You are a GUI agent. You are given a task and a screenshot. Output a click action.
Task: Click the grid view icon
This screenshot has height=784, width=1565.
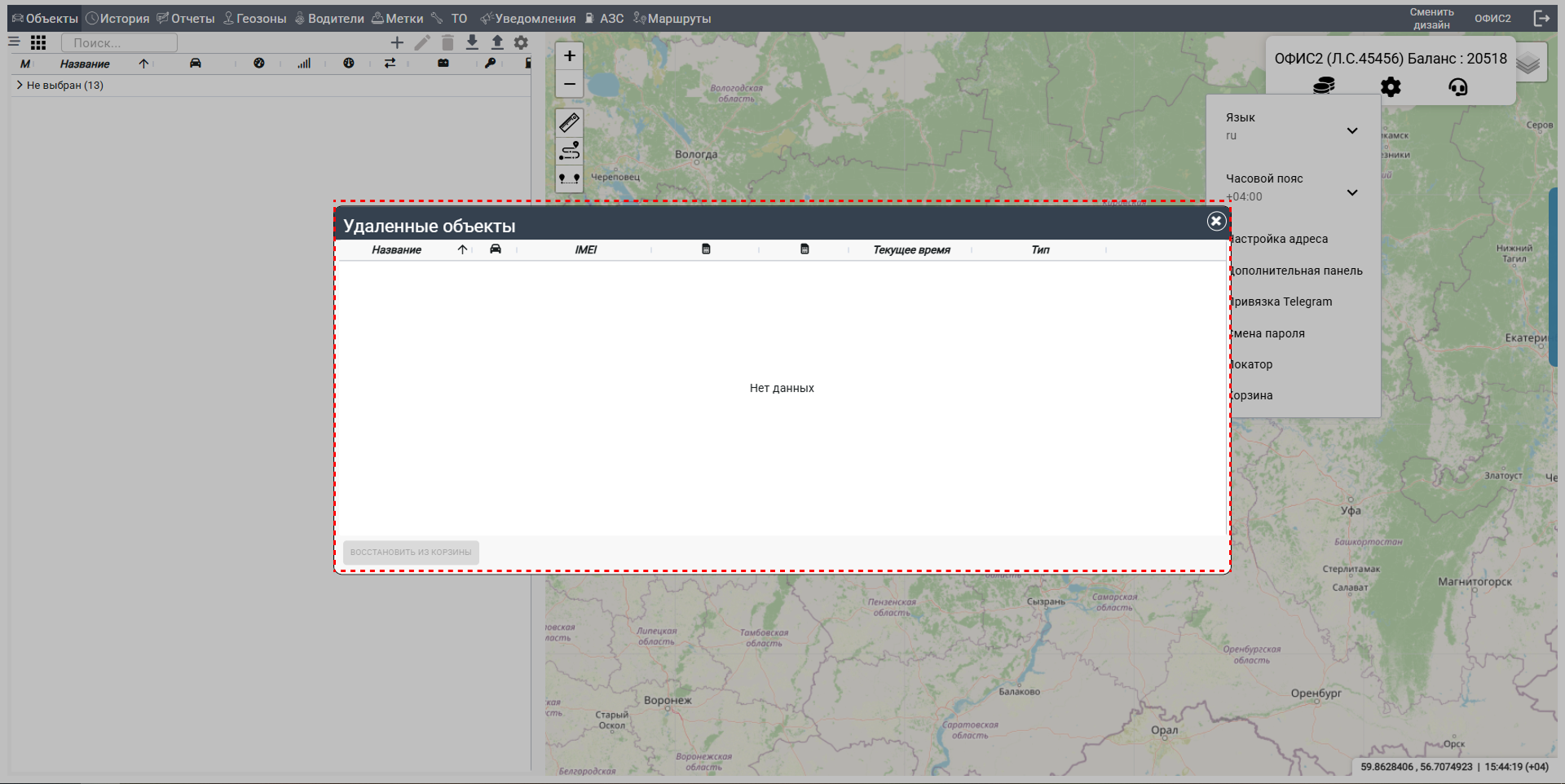point(38,42)
